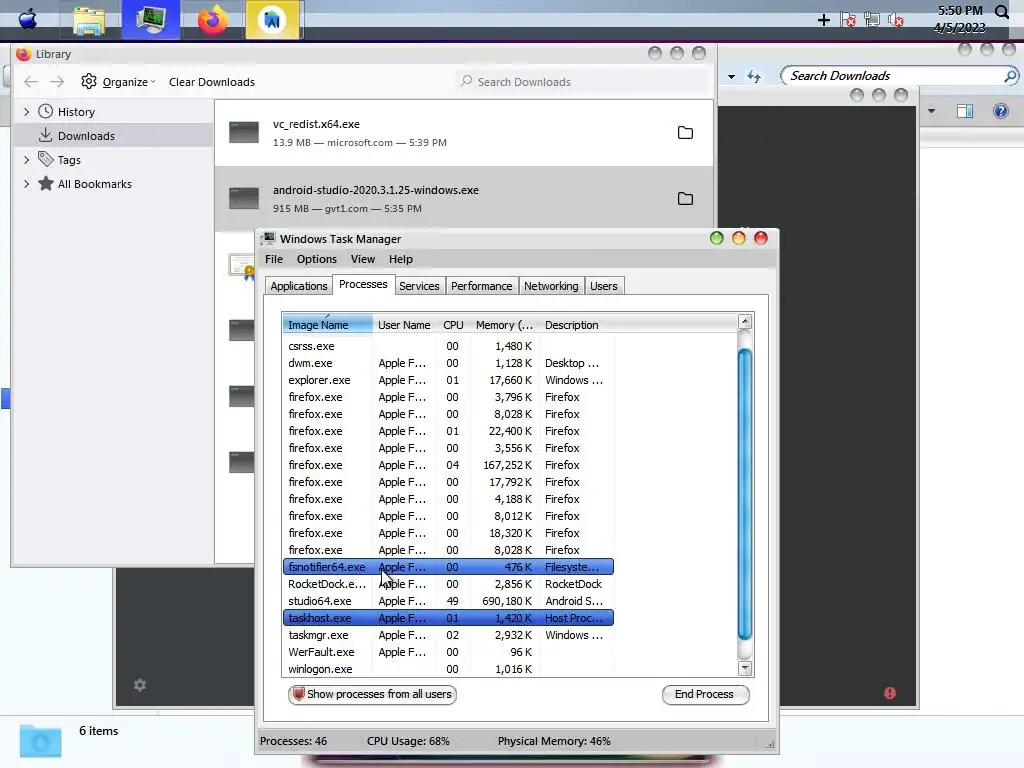
Task: Switch to the Applications tab
Action: (298, 286)
